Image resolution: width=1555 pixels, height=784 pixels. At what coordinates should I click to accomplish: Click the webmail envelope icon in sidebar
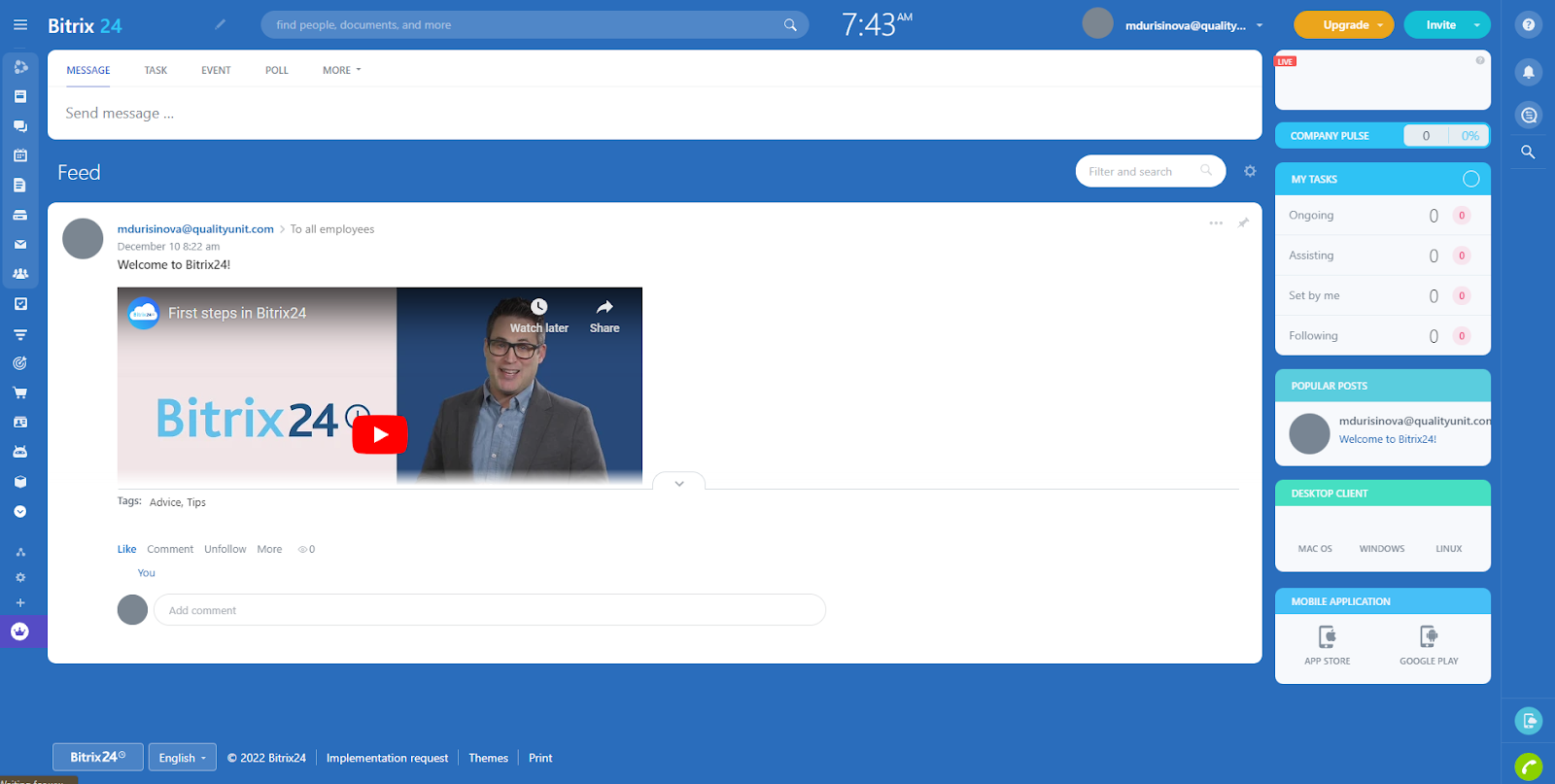20,245
